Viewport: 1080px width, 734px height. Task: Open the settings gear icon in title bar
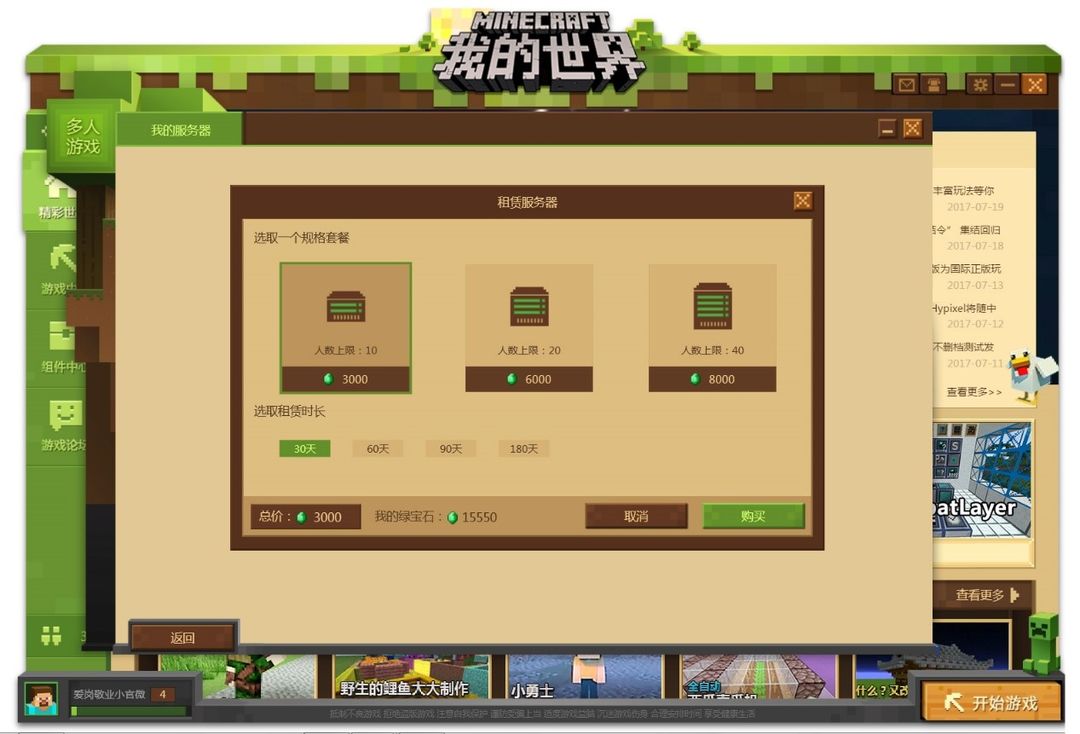coord(979,85)
